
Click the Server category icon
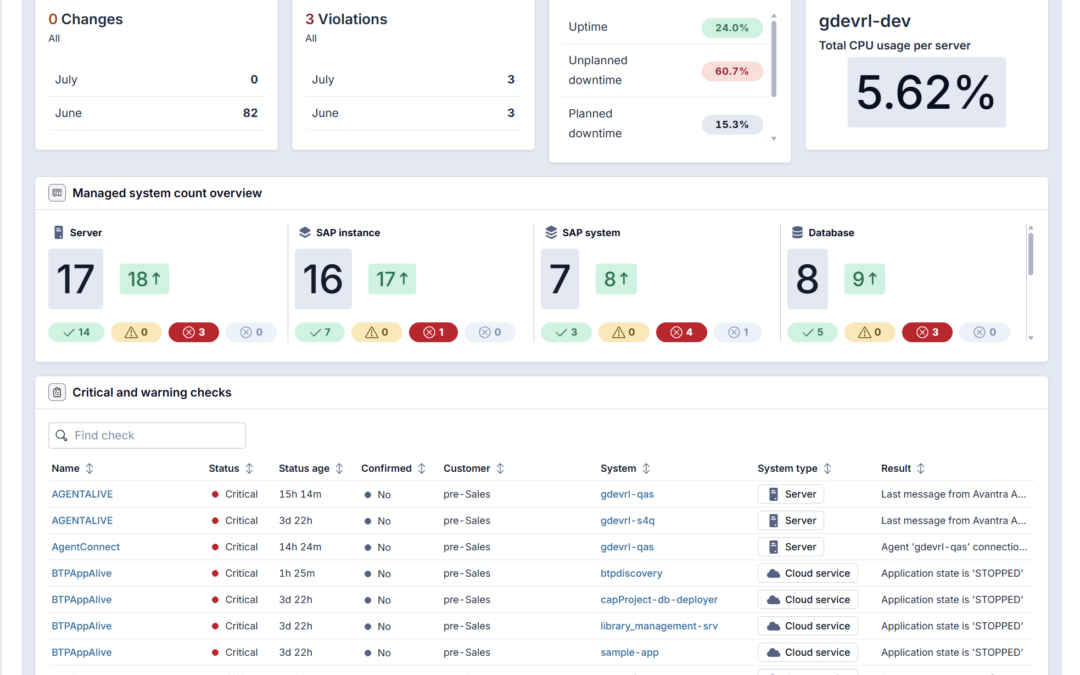click(59, 232)
